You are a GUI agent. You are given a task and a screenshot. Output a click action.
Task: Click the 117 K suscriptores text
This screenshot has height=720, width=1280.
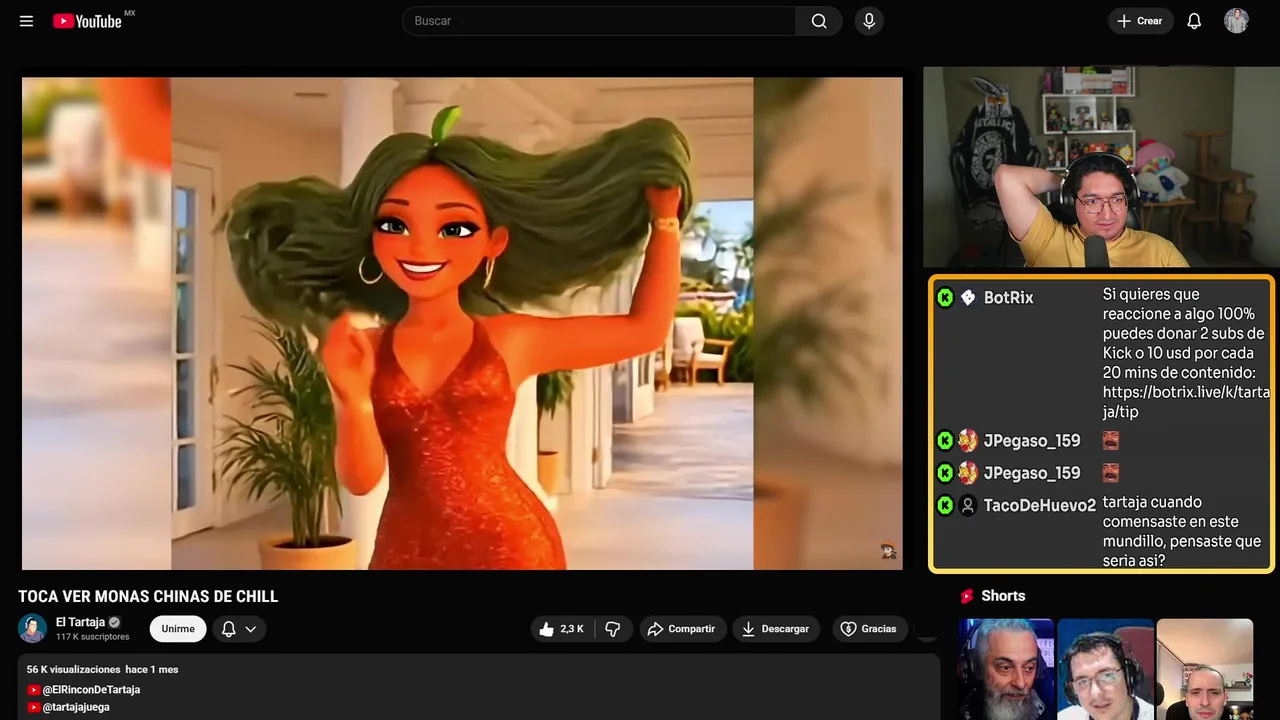93,637
